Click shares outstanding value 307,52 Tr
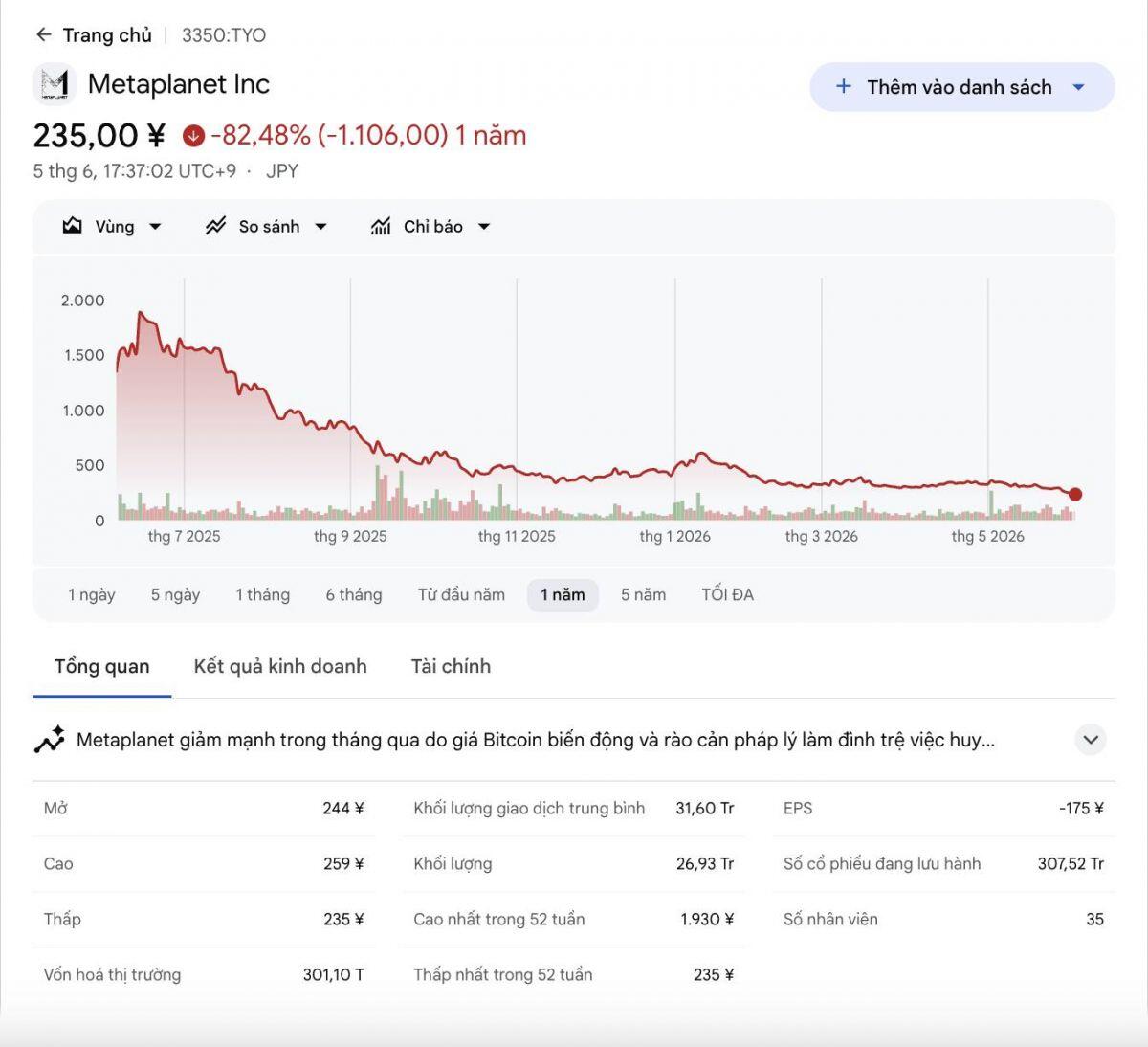 pyautogui.click(x=1071, y=864)
